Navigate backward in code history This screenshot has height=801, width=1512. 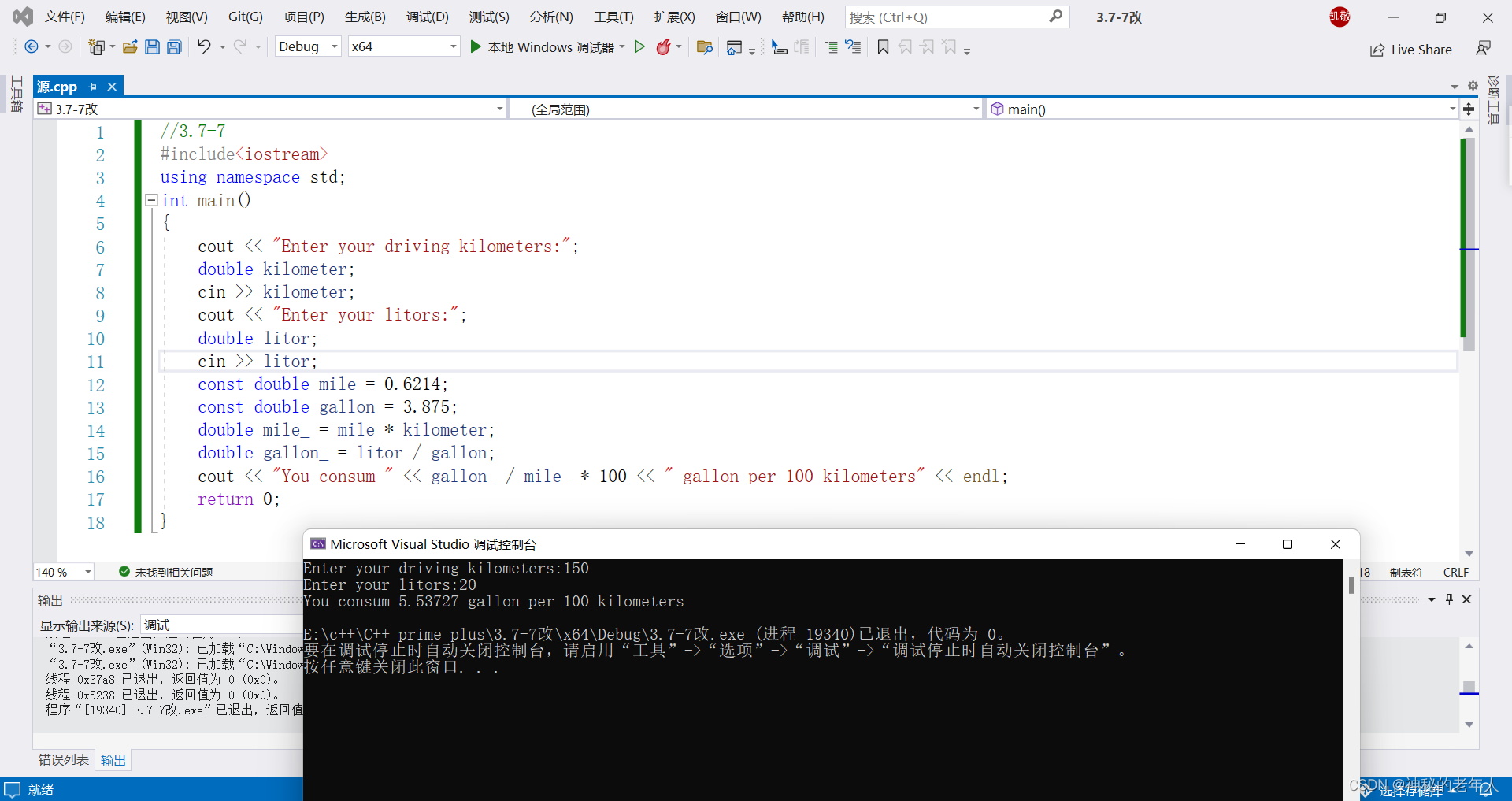click(31, 46)
